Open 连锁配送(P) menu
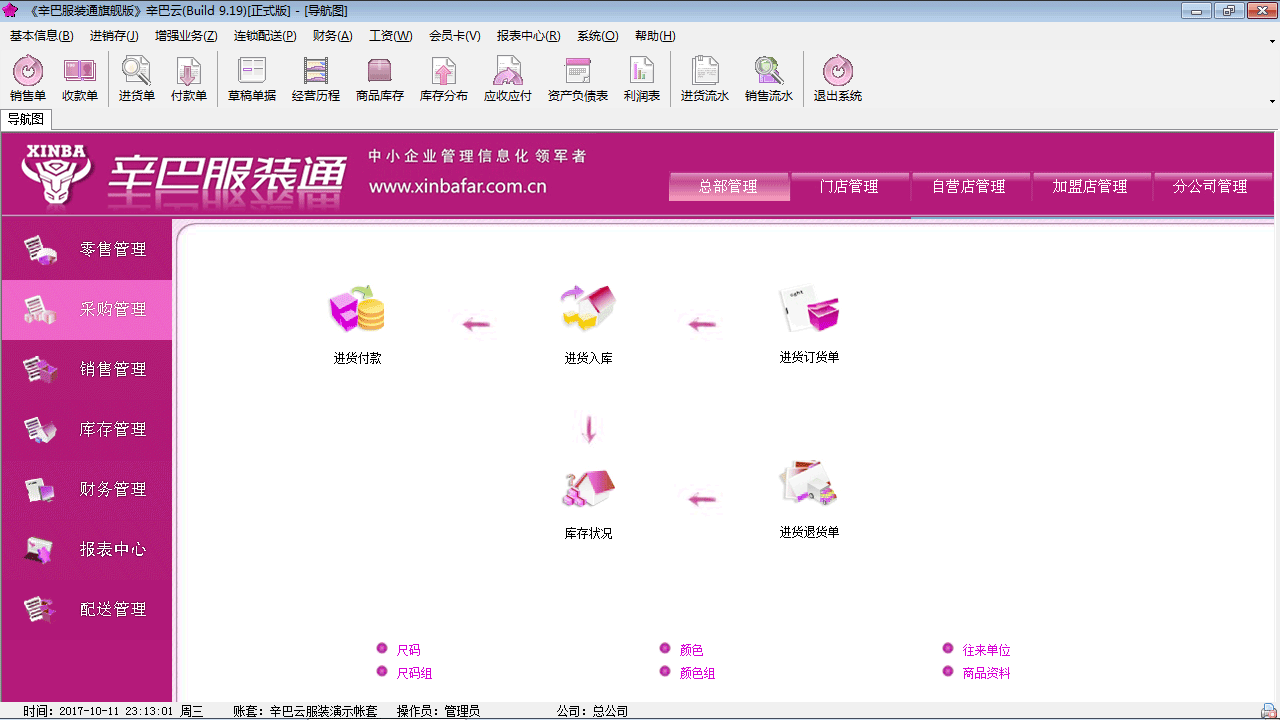This screenshot has width=1280, height=720. click(265, 36)
